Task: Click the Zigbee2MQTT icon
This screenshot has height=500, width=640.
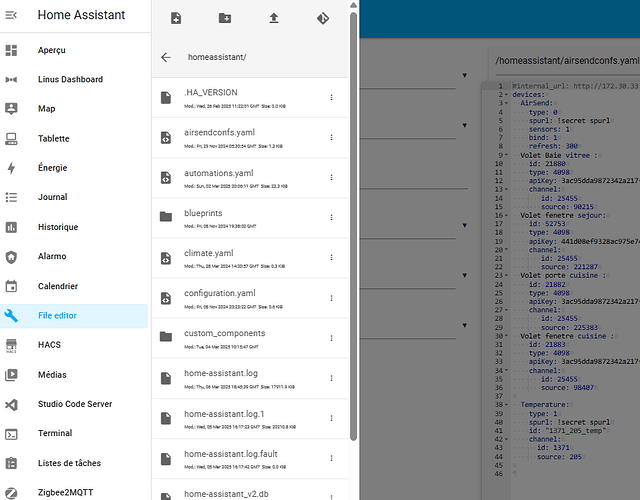Action: pos(11,493)
